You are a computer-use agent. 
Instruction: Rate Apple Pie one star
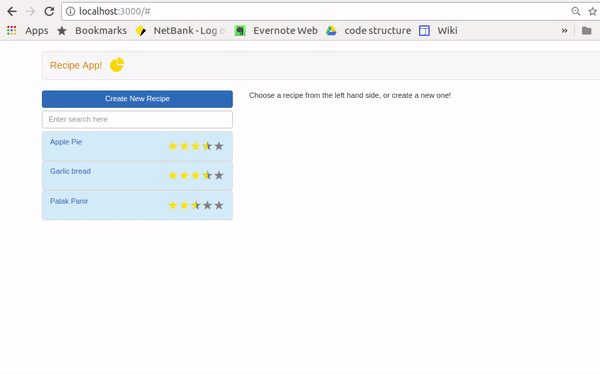(x=173, y=146)
